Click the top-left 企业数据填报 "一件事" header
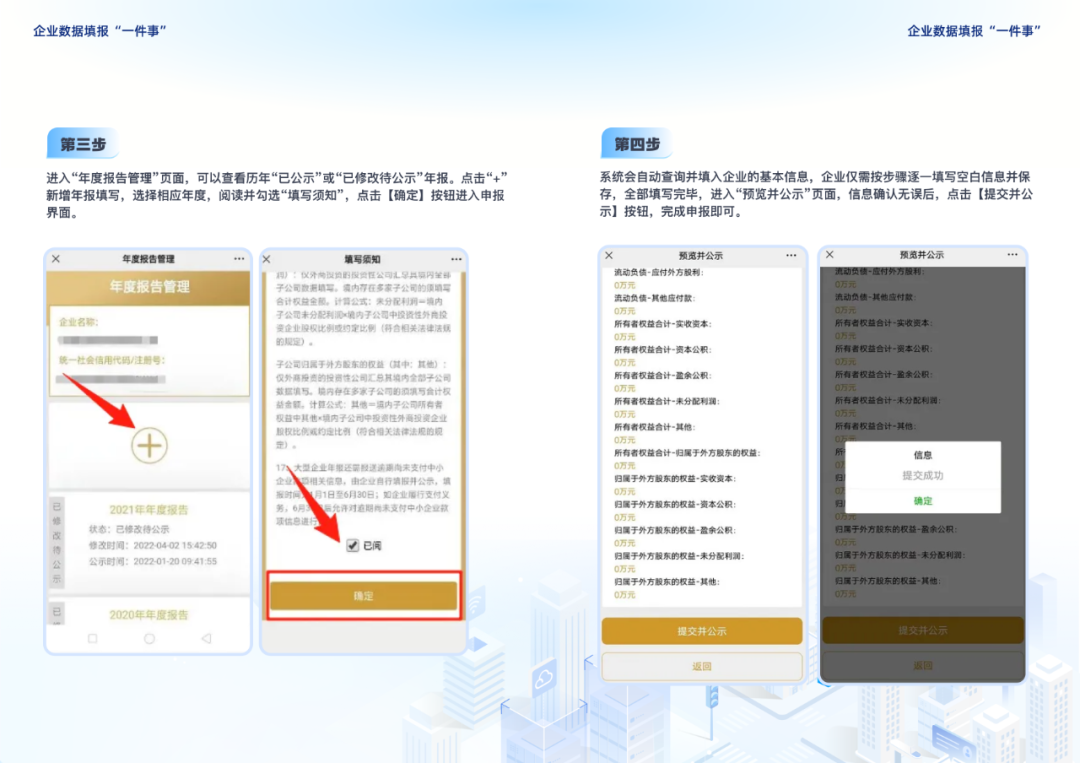Screen dimensions: 1080x763 (x=100, y=30)
